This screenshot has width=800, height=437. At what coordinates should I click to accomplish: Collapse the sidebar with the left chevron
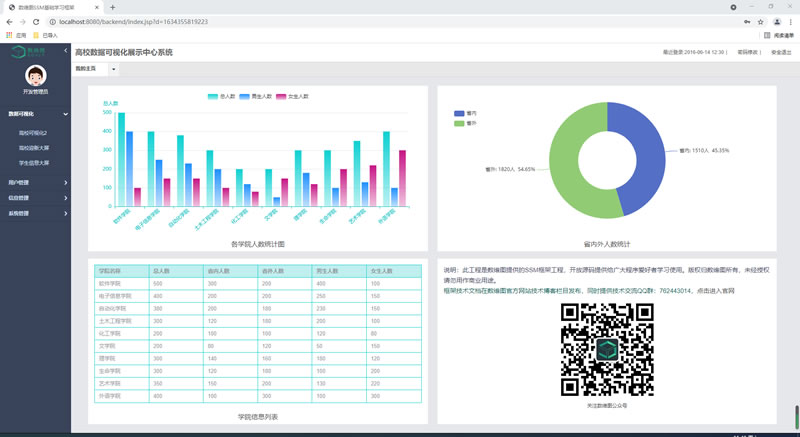[65, 50]
